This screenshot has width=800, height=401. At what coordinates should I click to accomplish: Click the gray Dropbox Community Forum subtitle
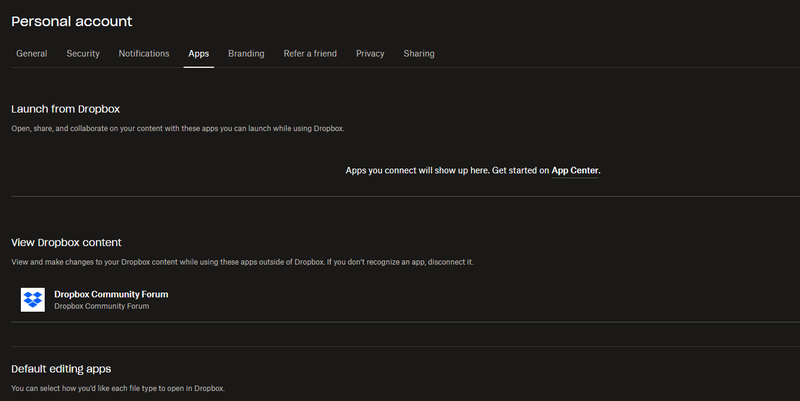(103, 307)
